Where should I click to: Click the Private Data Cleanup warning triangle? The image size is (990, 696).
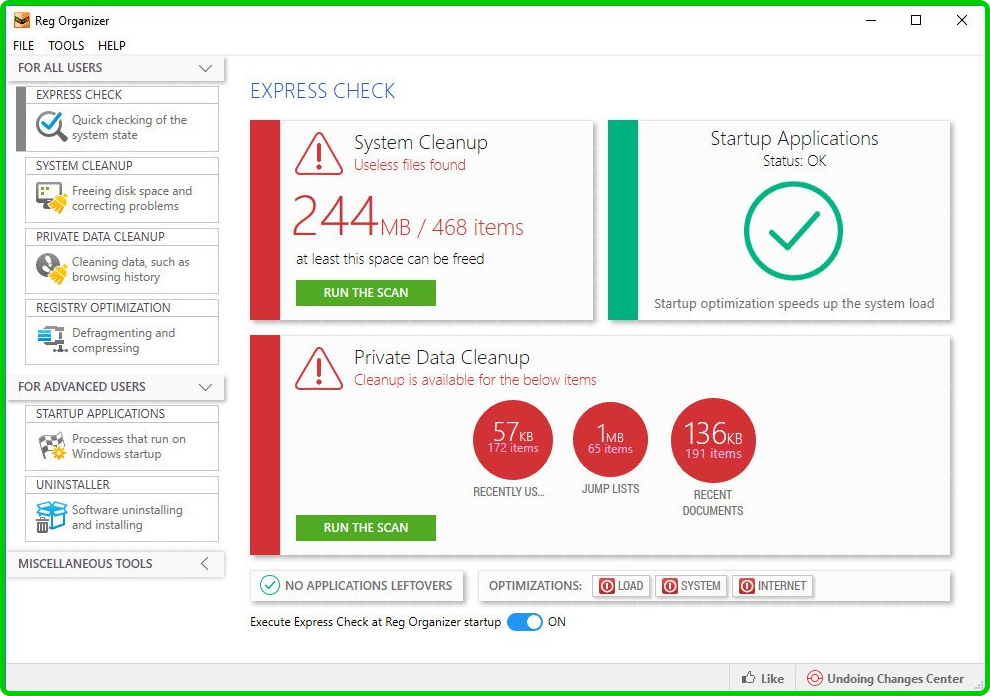tap(319, 369)
